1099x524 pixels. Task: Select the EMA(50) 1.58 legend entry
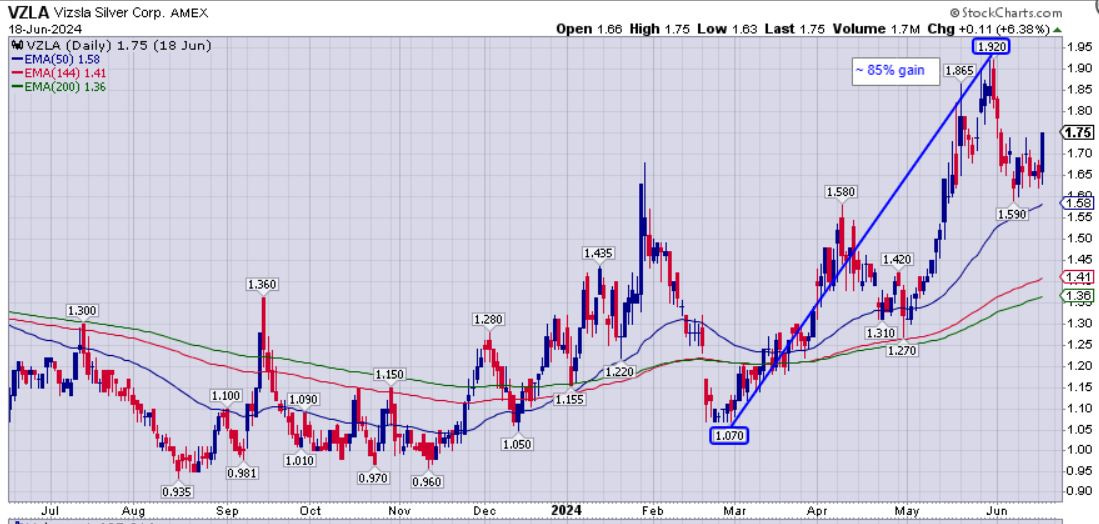[56, 60]
